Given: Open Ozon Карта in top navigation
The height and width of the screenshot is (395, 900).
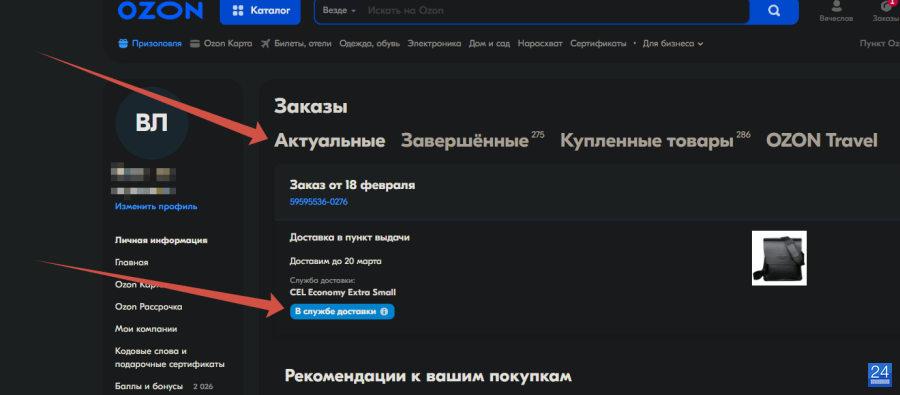Looking at the screenshot, I should [221, 44].
